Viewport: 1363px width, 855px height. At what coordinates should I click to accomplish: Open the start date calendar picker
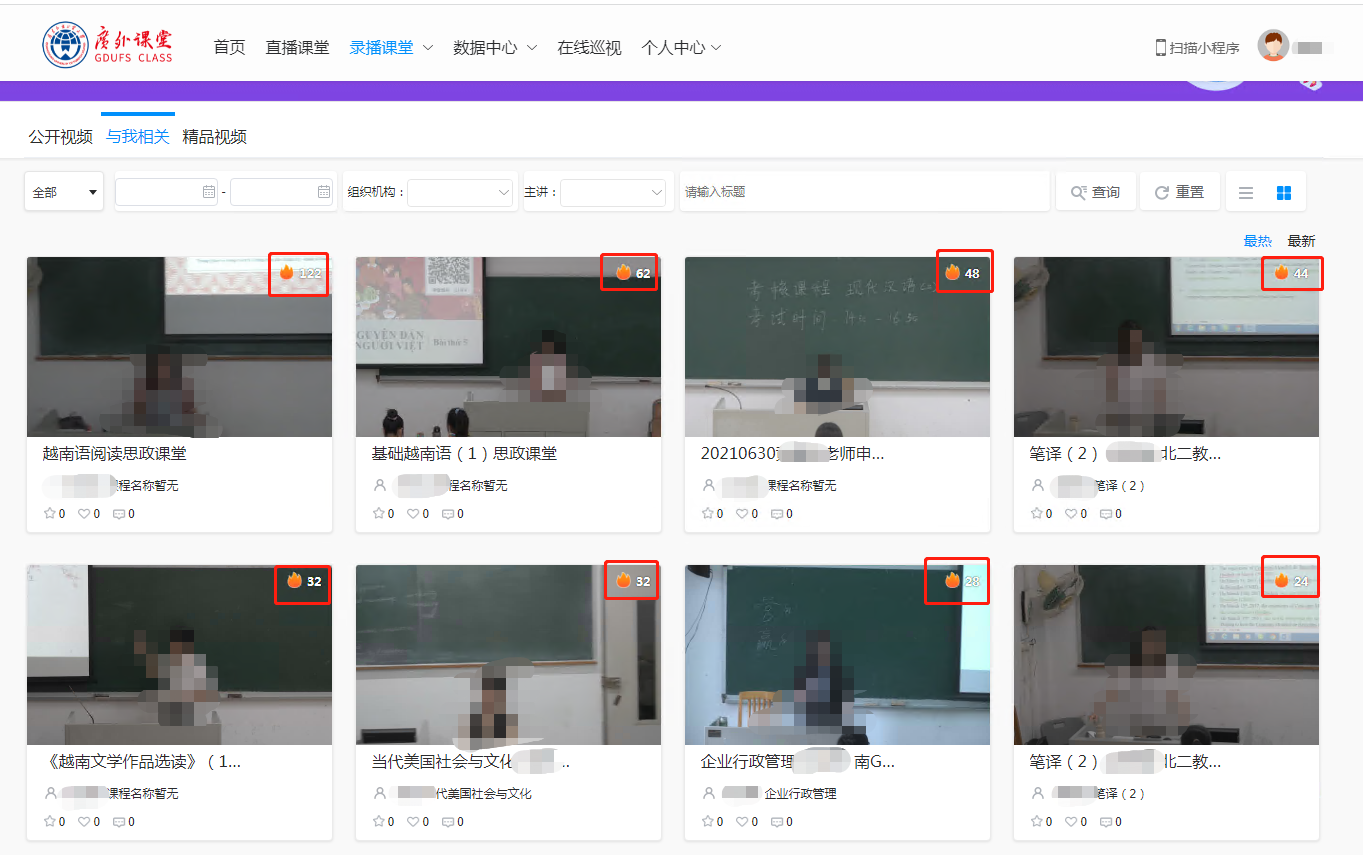coord(208,192)
